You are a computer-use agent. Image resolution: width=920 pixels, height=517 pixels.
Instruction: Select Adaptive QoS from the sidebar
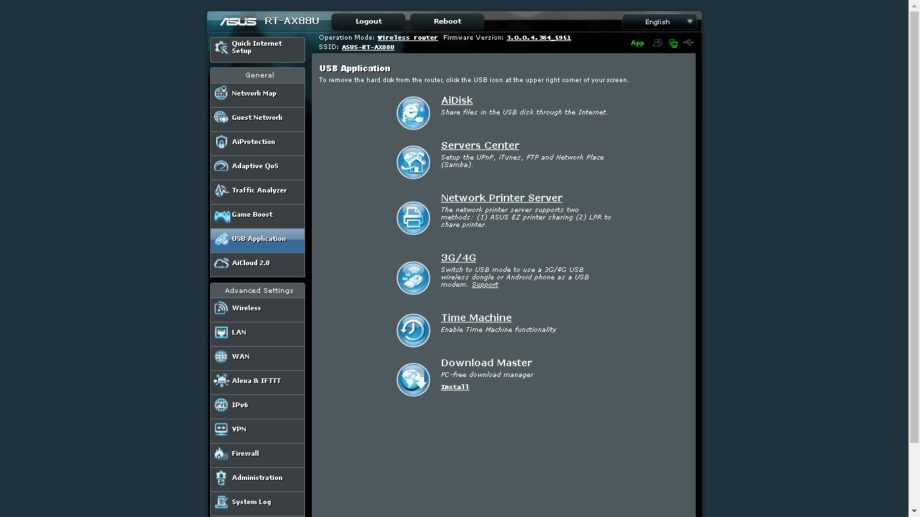pos(257,166)
